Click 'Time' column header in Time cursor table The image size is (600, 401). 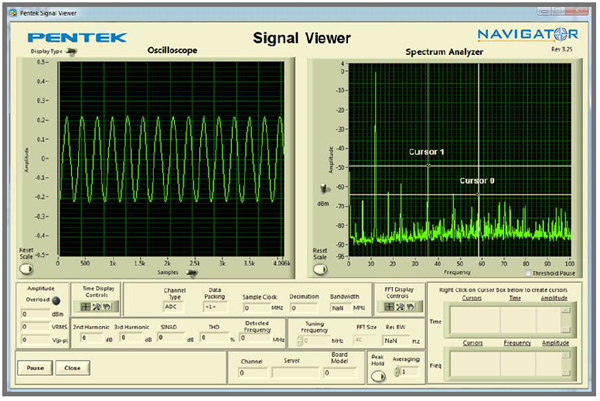pyautogui.click(x=515, y=298)
